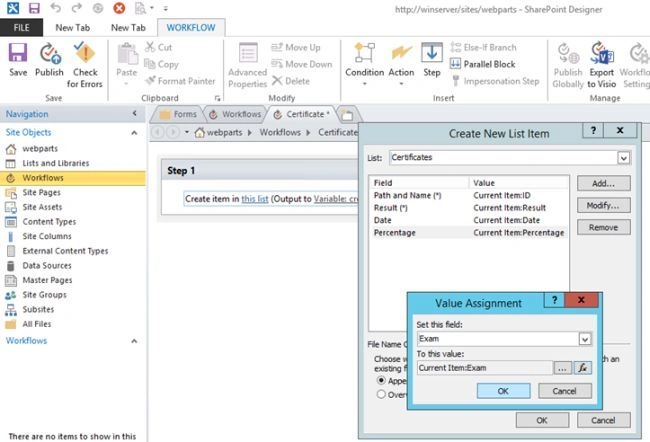Select the Append radio button
Screen dimensions: 650x442
[x=381, y=380]
